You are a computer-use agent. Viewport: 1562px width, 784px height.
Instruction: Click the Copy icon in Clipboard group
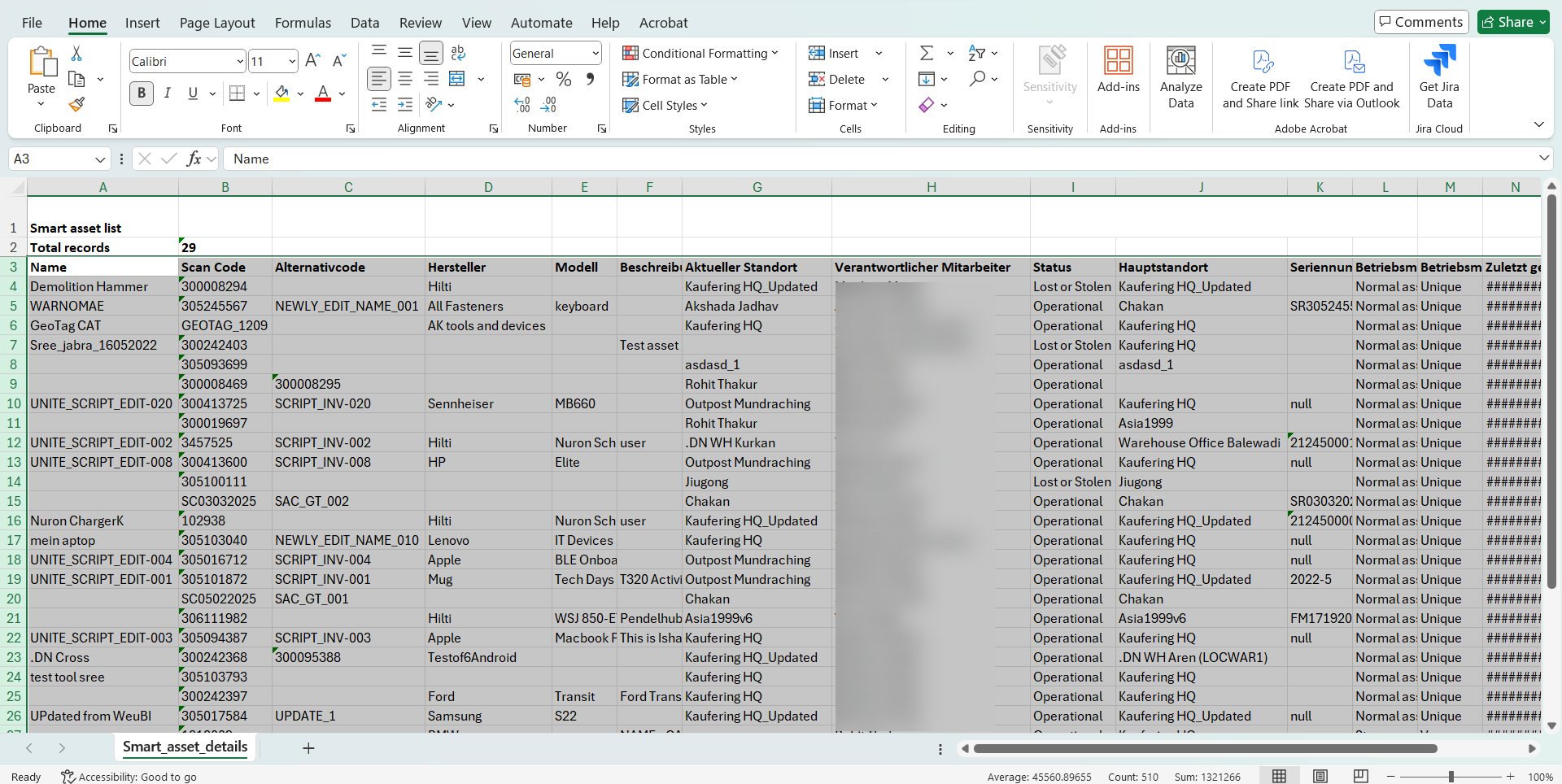76,79
